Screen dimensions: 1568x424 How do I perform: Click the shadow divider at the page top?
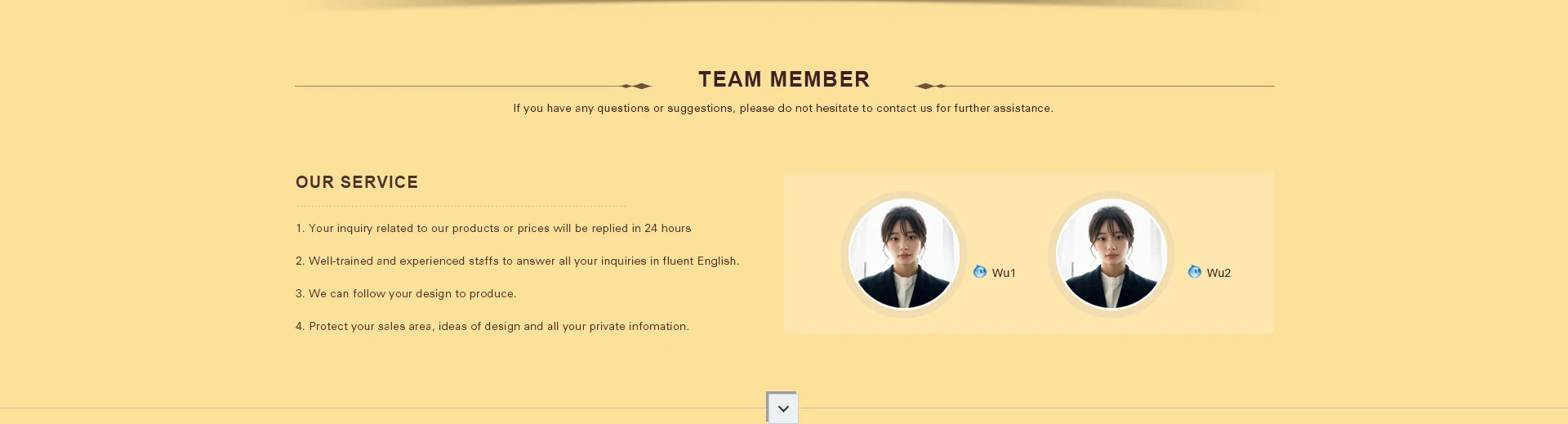pyautogui.click(x=784, y=5)
